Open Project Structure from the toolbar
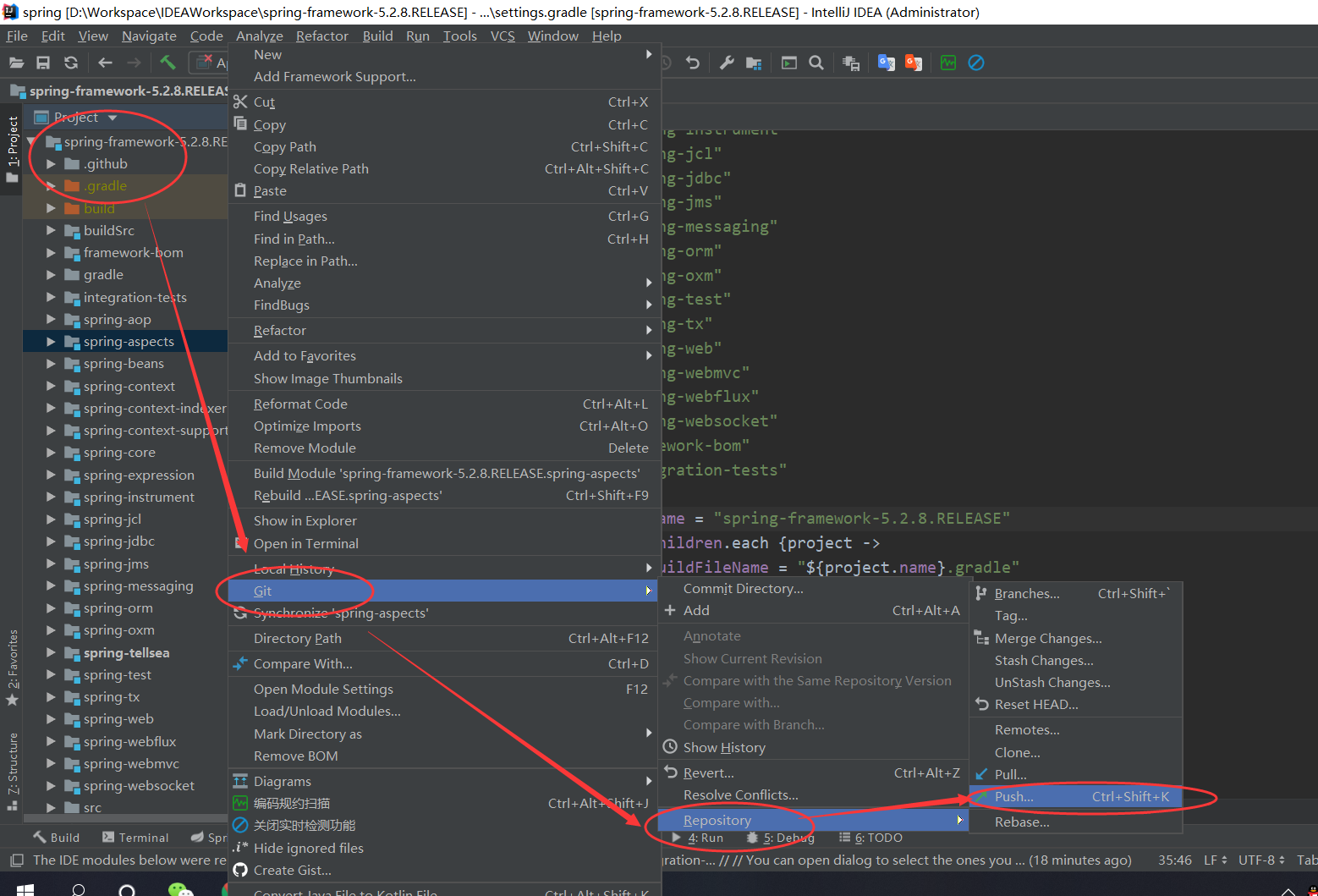This screenshot has height=896, width=1318. (754, 62)
